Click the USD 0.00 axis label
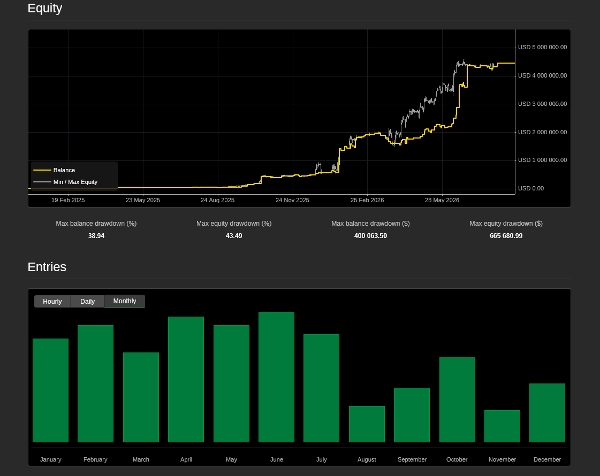The height and width of the screenshot is (476, 600). pos(531,188)
